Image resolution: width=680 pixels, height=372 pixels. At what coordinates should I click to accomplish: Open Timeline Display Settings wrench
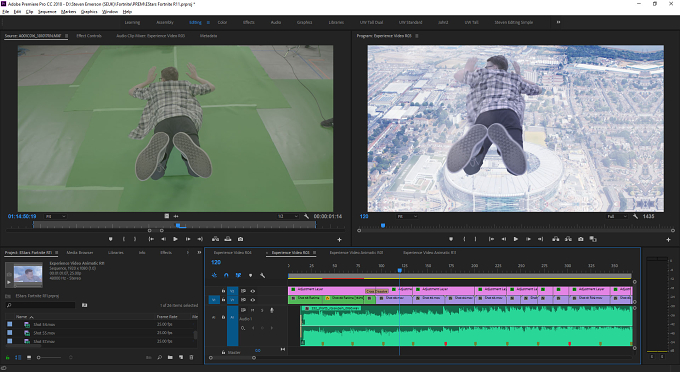(x=262, y=275)
